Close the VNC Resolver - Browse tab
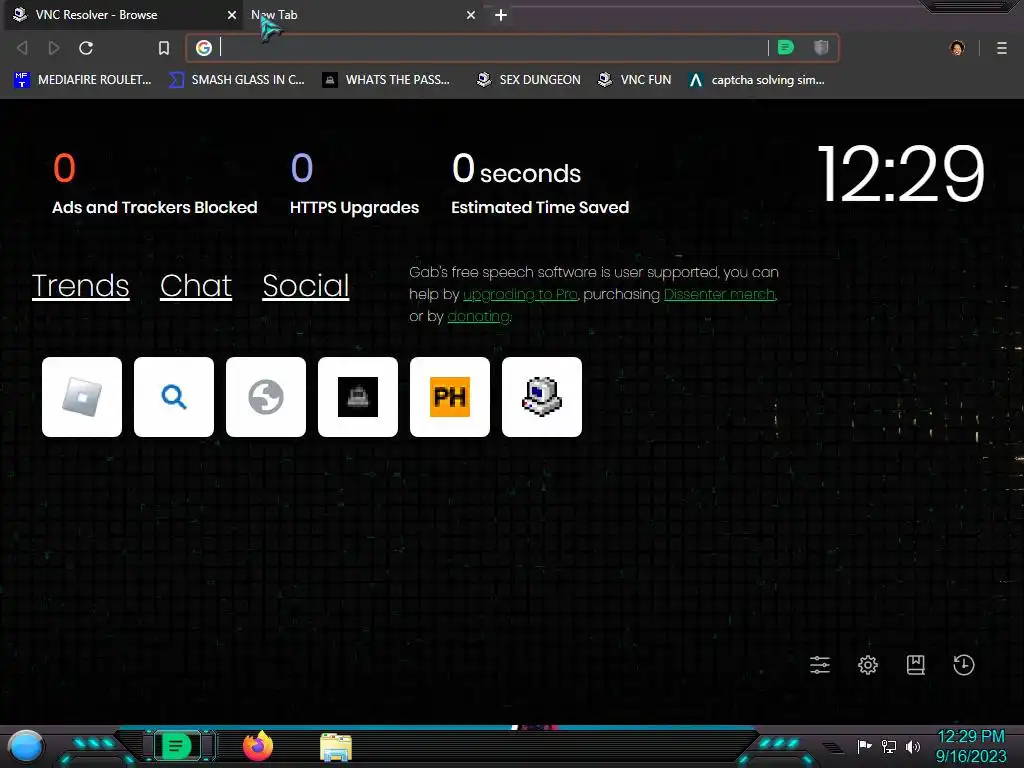 pyautogui.click(x=232, y=14)
